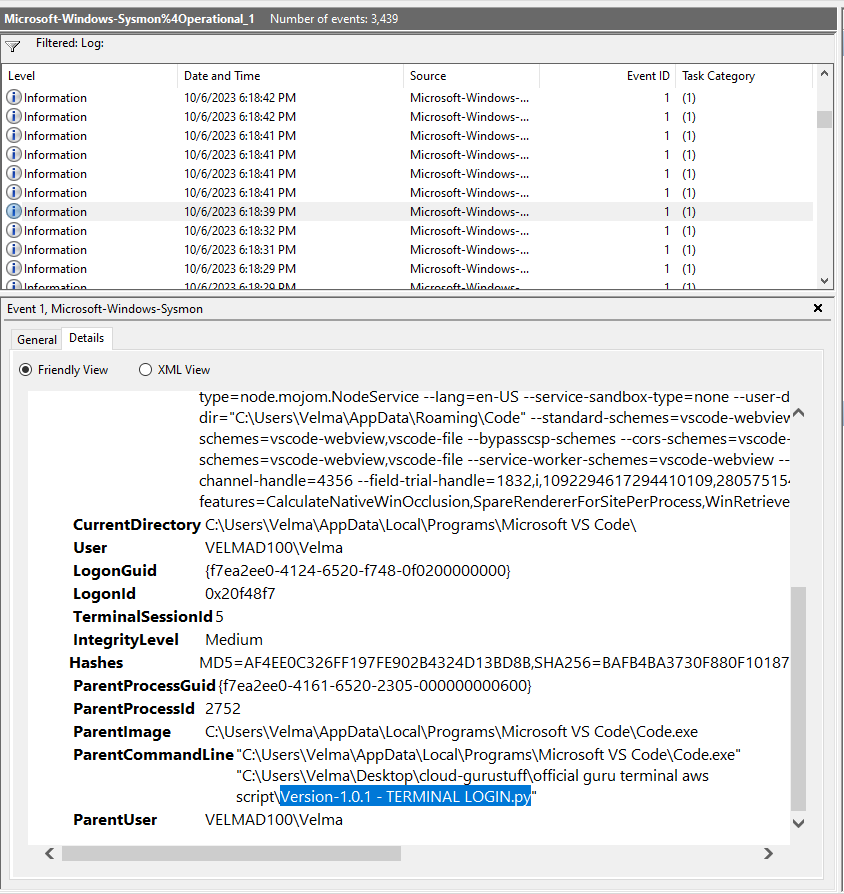Click LogonId value 0x20f48f7

coord(240,594)
